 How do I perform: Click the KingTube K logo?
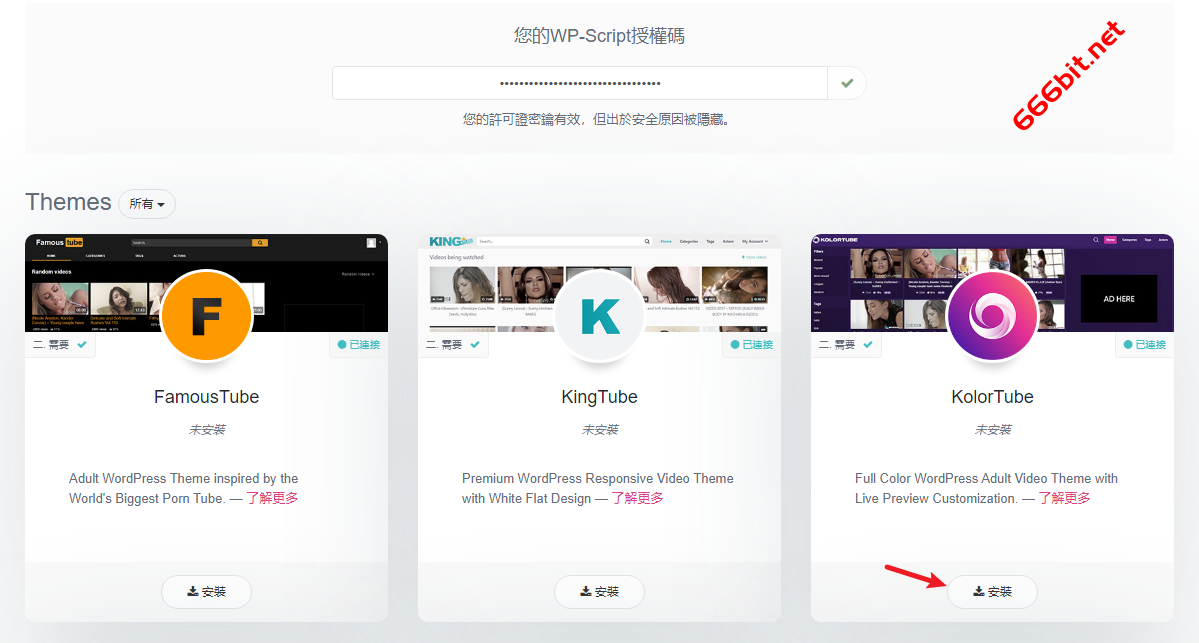click(600, 315)
